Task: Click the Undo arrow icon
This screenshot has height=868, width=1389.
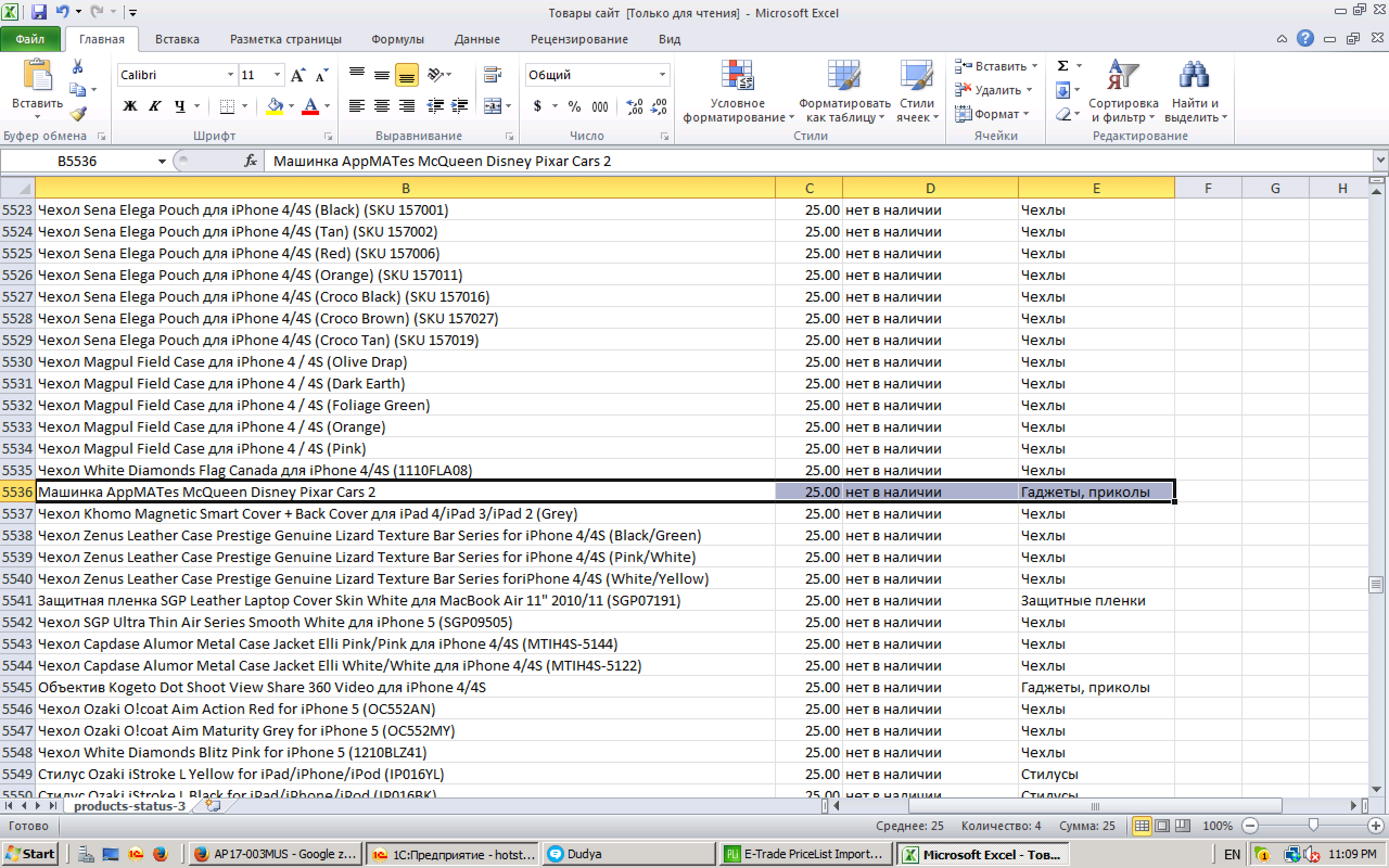Action: (x=62, y=11)
